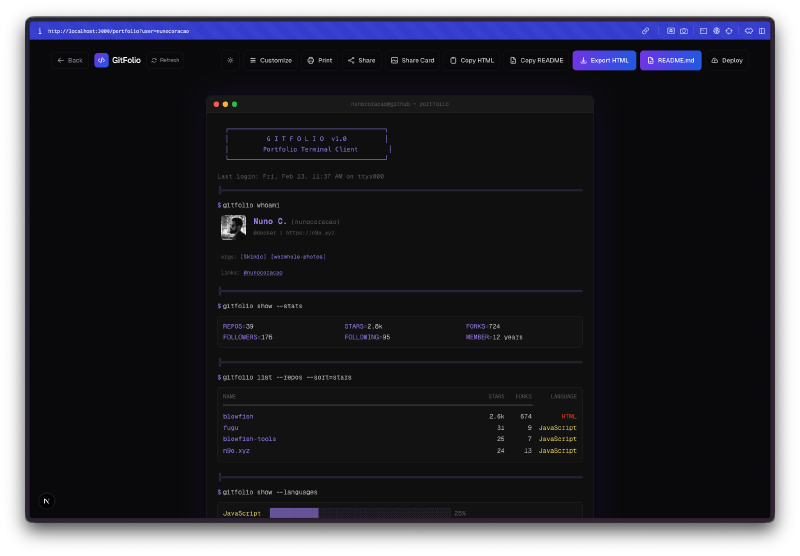Go back using the Back button
This screenshot has width=800, height=556.
coord(70,60)
